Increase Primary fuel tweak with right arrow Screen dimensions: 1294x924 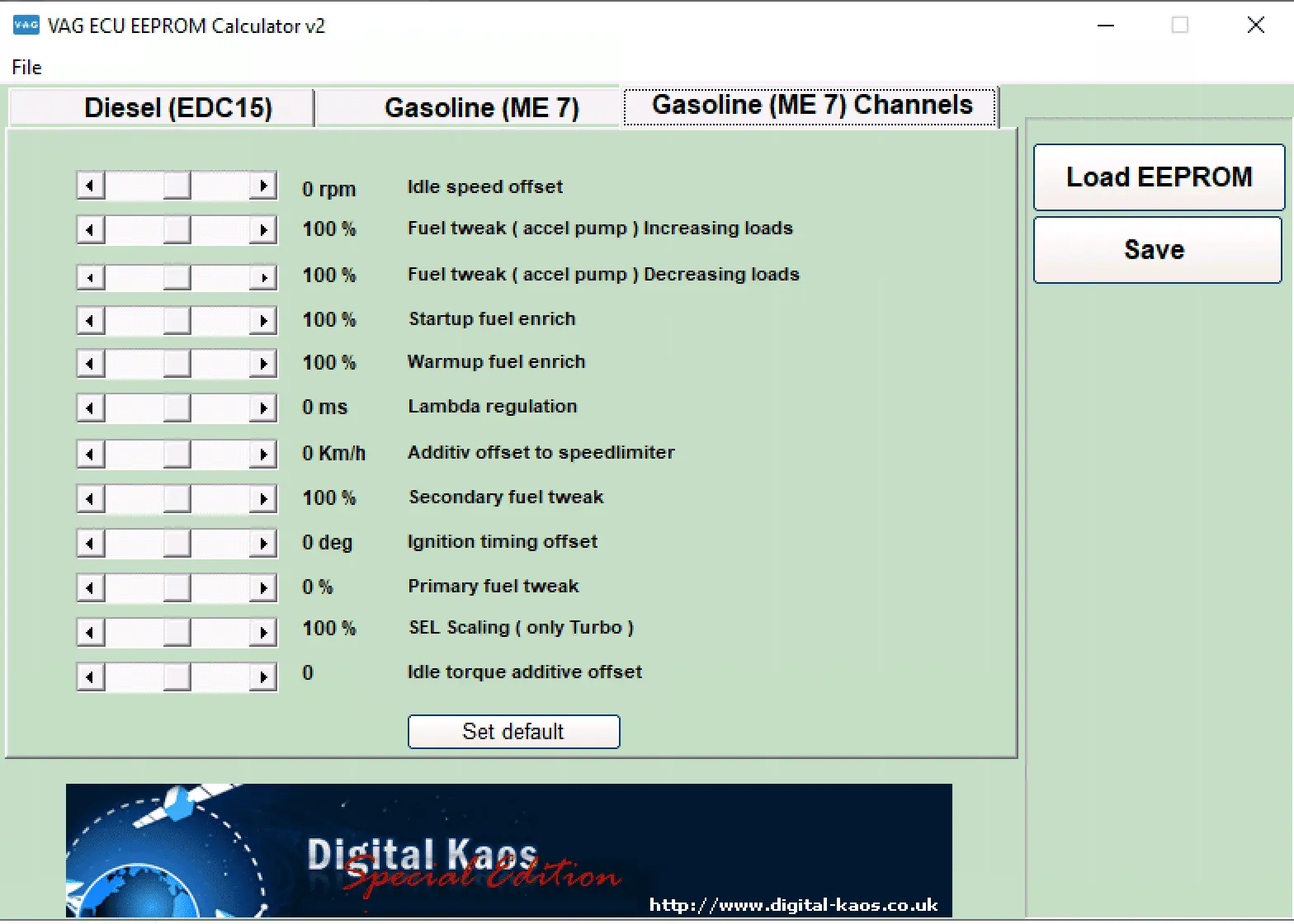point(262,587)
